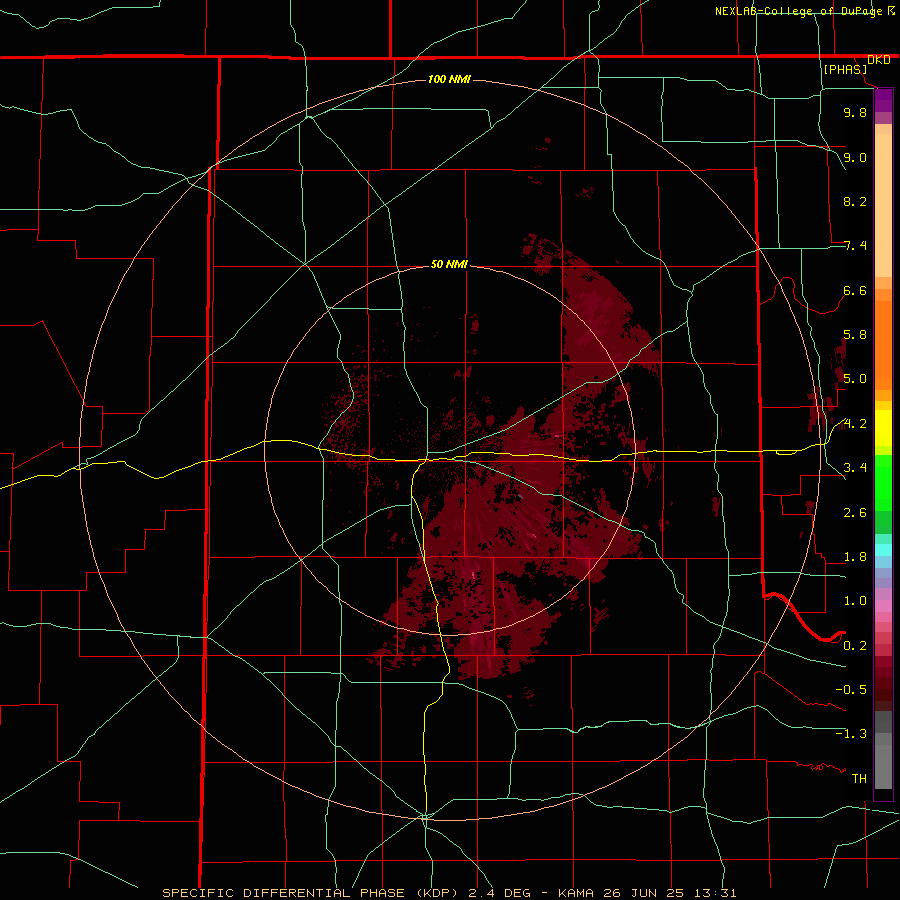This screenshot has height=900, width=900.
Task: Click the "50 NMI" range ring label
Action: (x=449, y=264)
